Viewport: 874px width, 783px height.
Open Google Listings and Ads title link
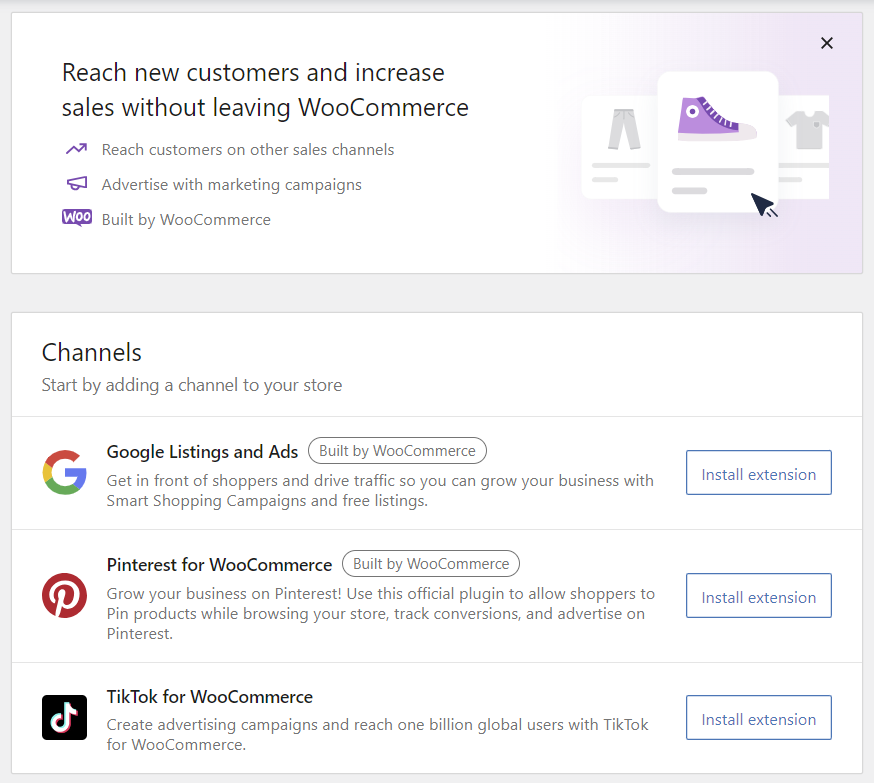[201, 451]
